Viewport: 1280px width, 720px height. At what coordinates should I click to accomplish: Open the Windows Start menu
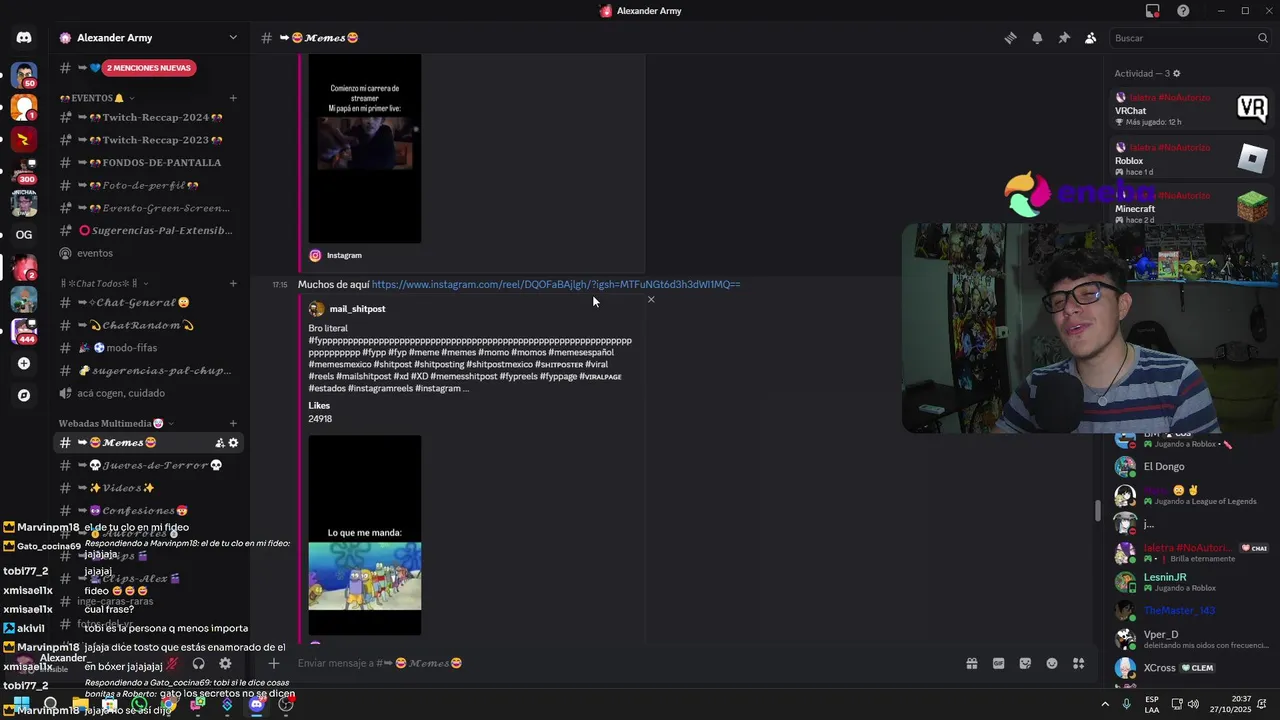pos(20,704)
